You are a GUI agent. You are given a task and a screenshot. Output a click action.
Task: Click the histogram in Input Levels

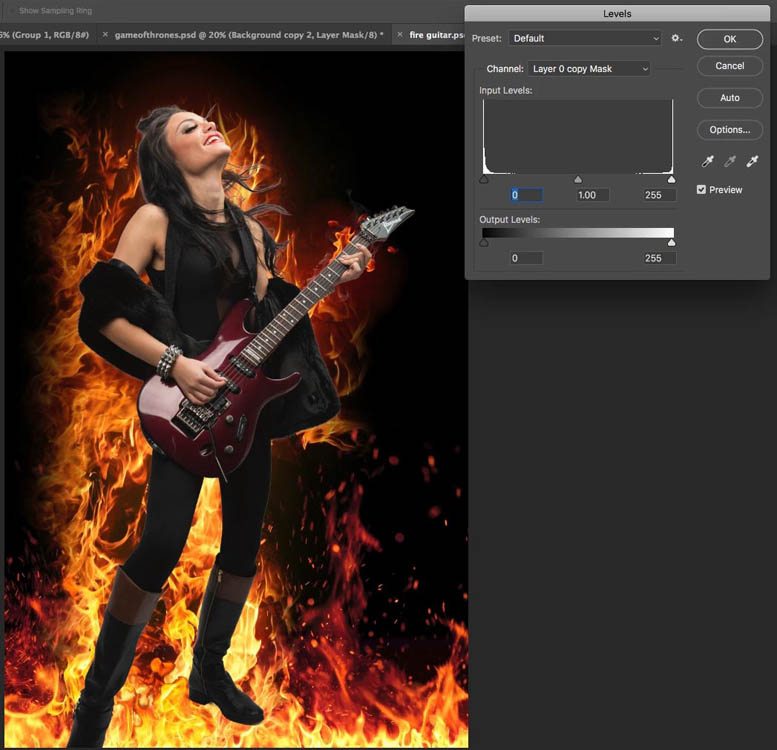[x=578, y=137]
